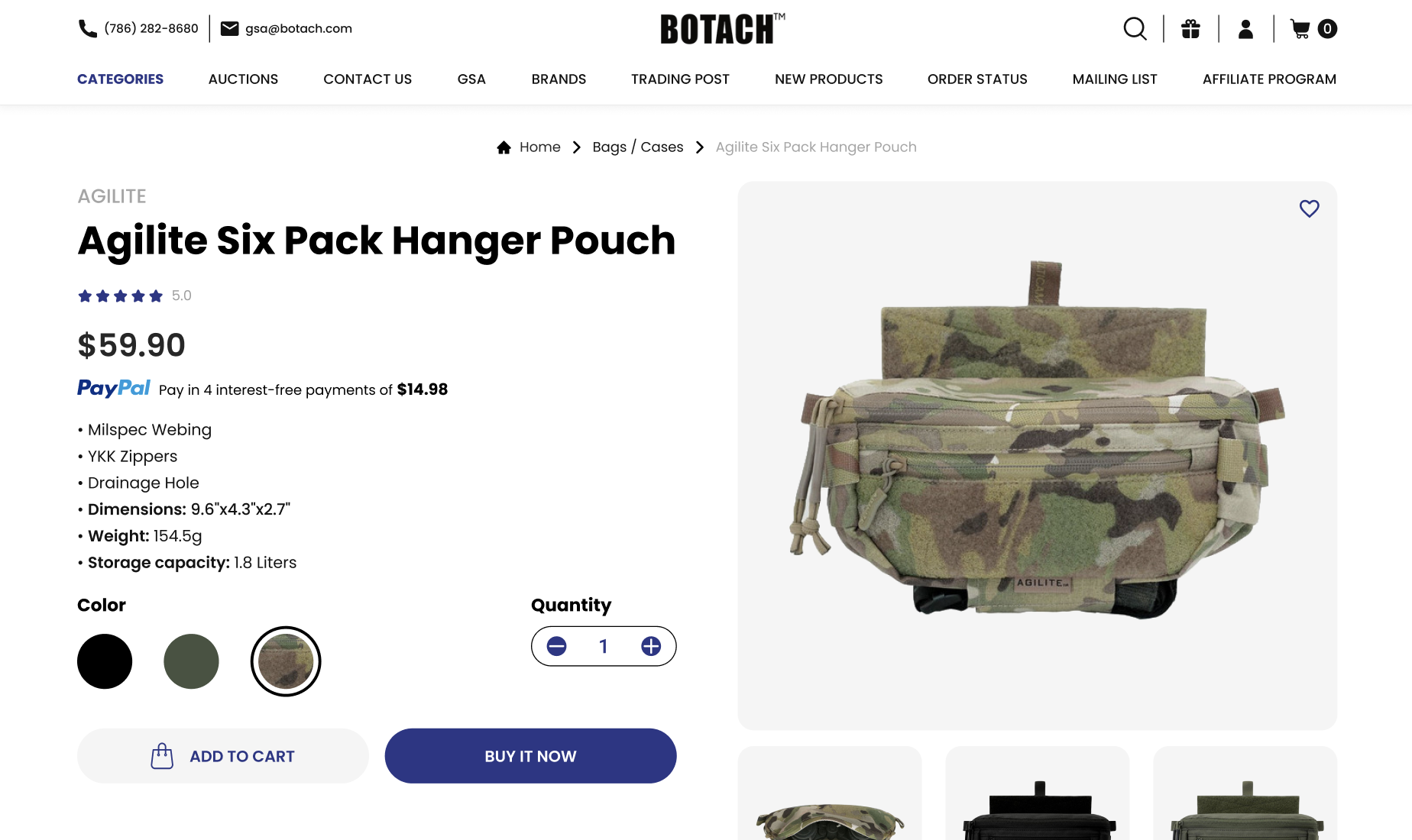Open the Brands navigation item
The width and height of the screenshot is (1412, 840).
(559, 79)
